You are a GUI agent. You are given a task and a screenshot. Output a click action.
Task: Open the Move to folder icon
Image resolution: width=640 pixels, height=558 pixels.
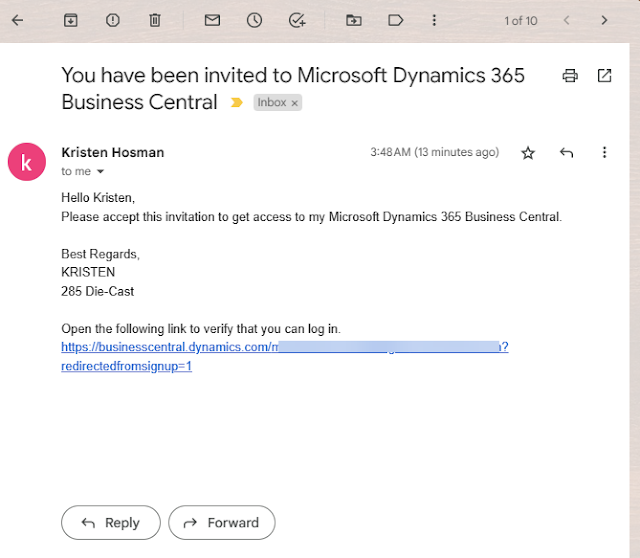(x=353, y=20)
